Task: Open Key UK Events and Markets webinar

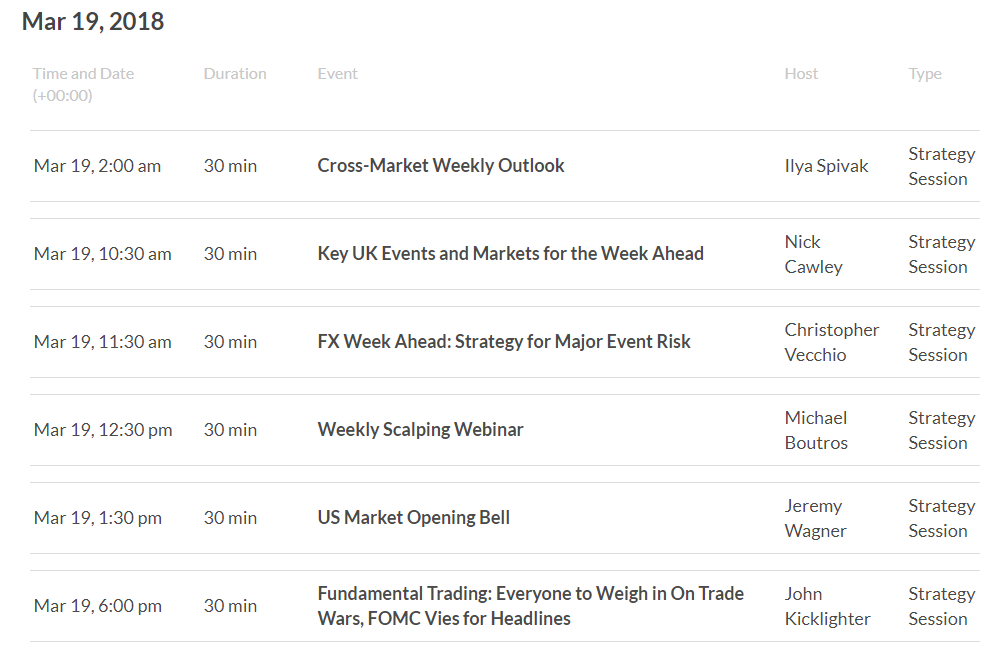Action: [x=510, y=254]
